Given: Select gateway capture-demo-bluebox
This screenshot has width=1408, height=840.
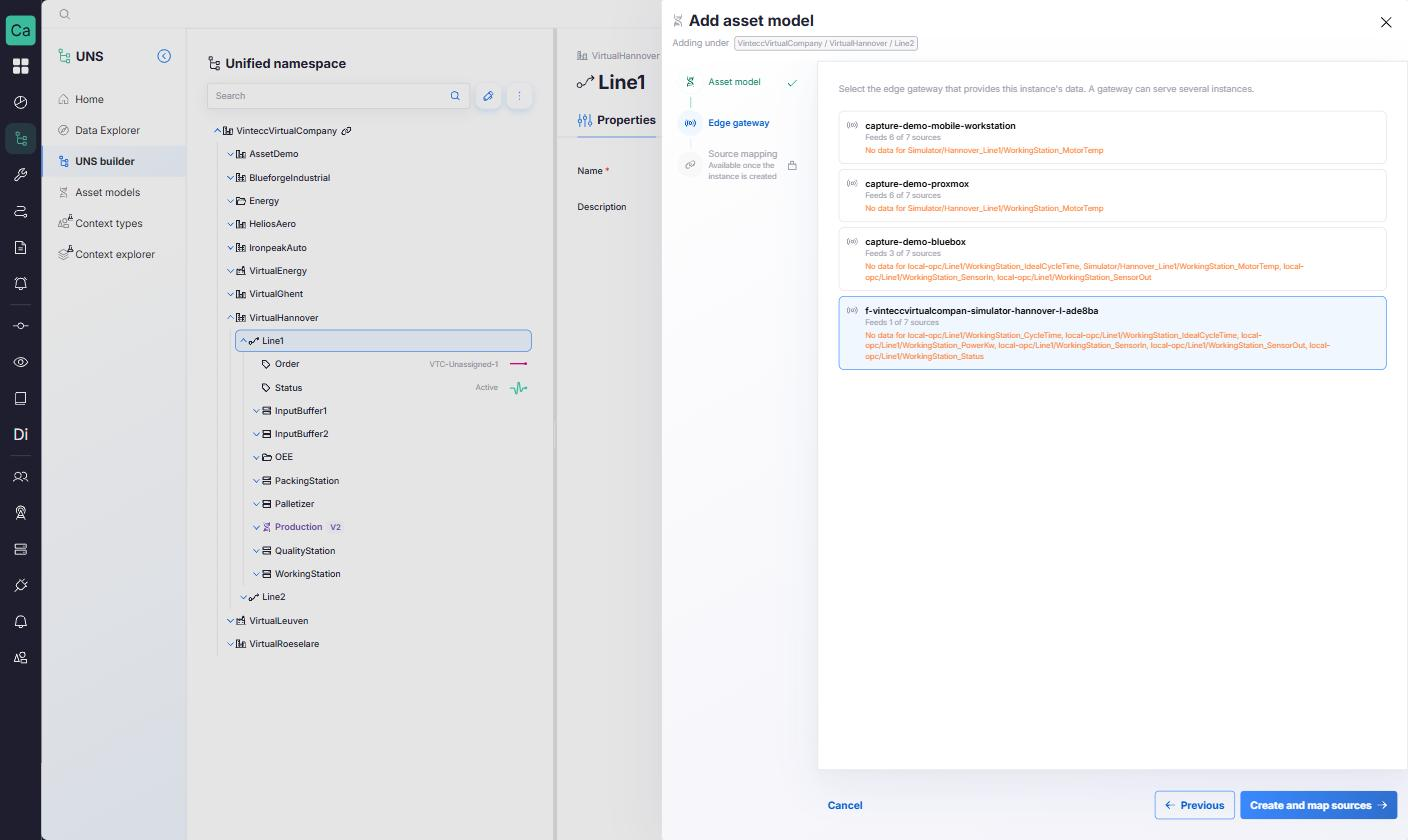Looking at the screenshot, I should coord(1112,259).
